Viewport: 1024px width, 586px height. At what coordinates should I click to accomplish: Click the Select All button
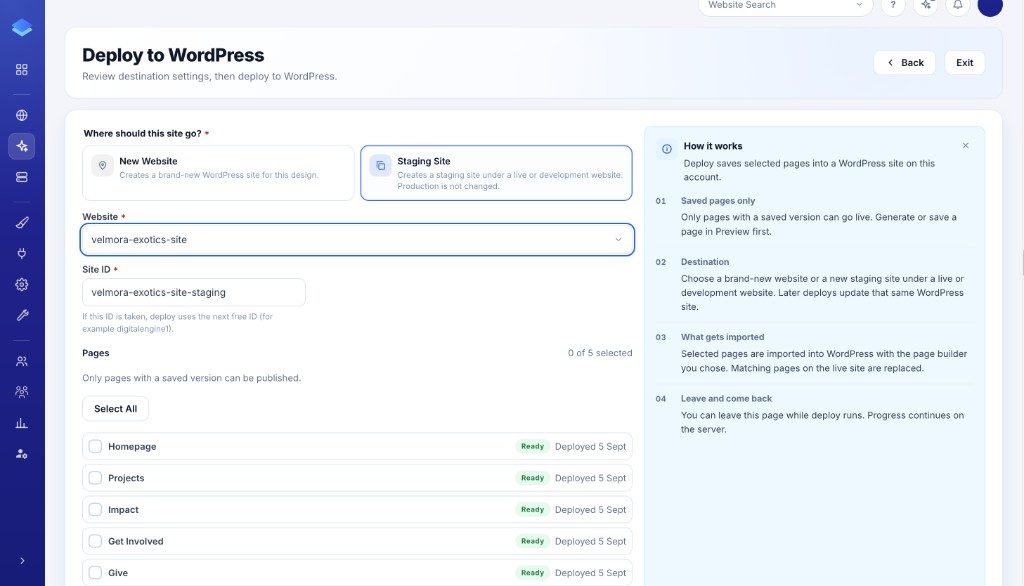coord(116,409)
